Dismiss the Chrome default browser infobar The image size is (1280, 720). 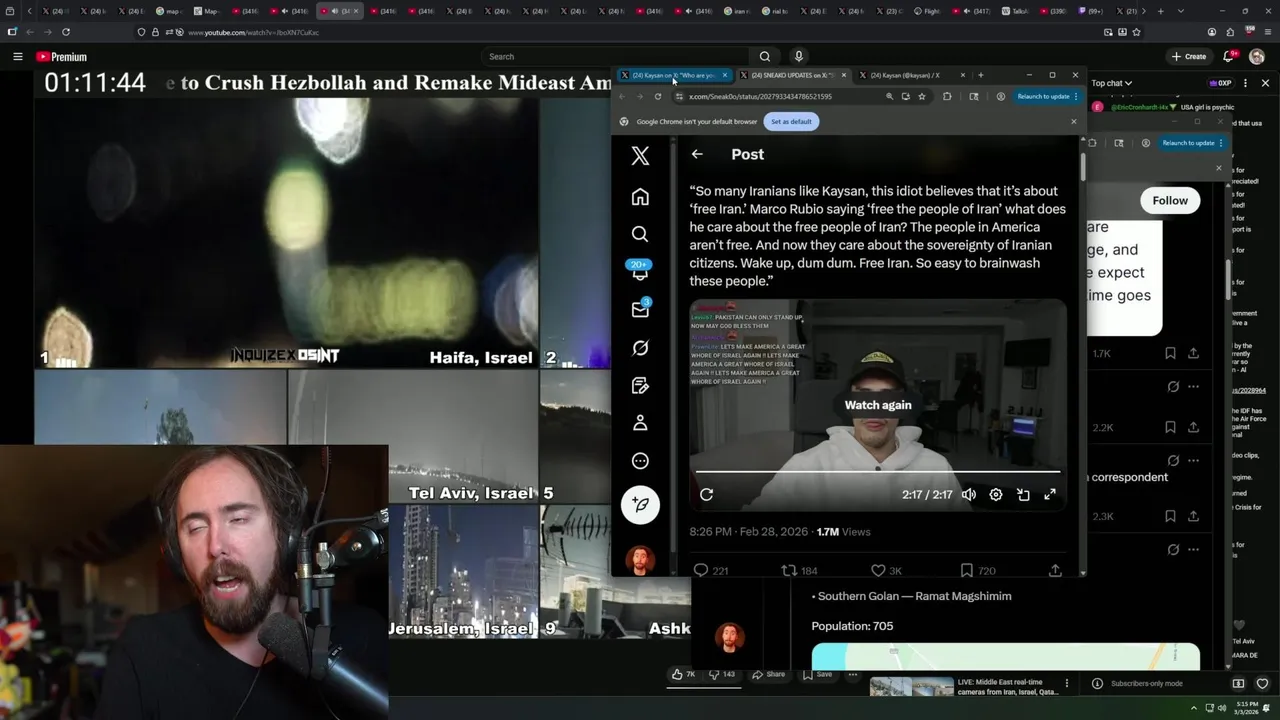pyautogui.click(x=1073, y=121)
